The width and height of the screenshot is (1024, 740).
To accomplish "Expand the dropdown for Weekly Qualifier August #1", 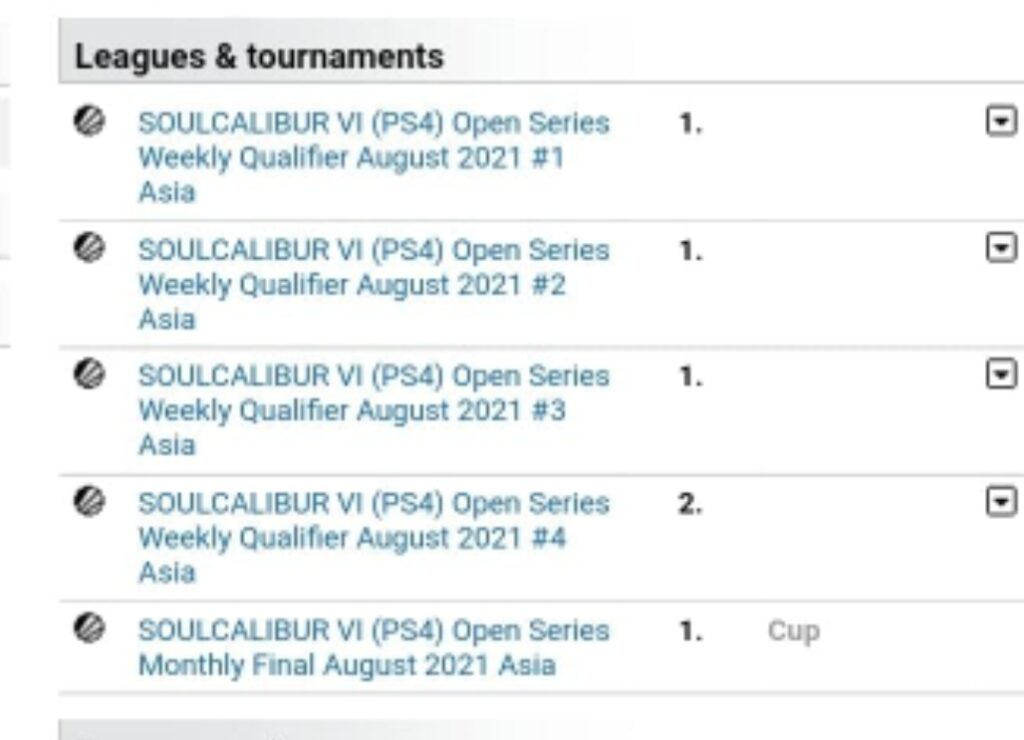I will pyautogui.click(x=1001, y=121).
